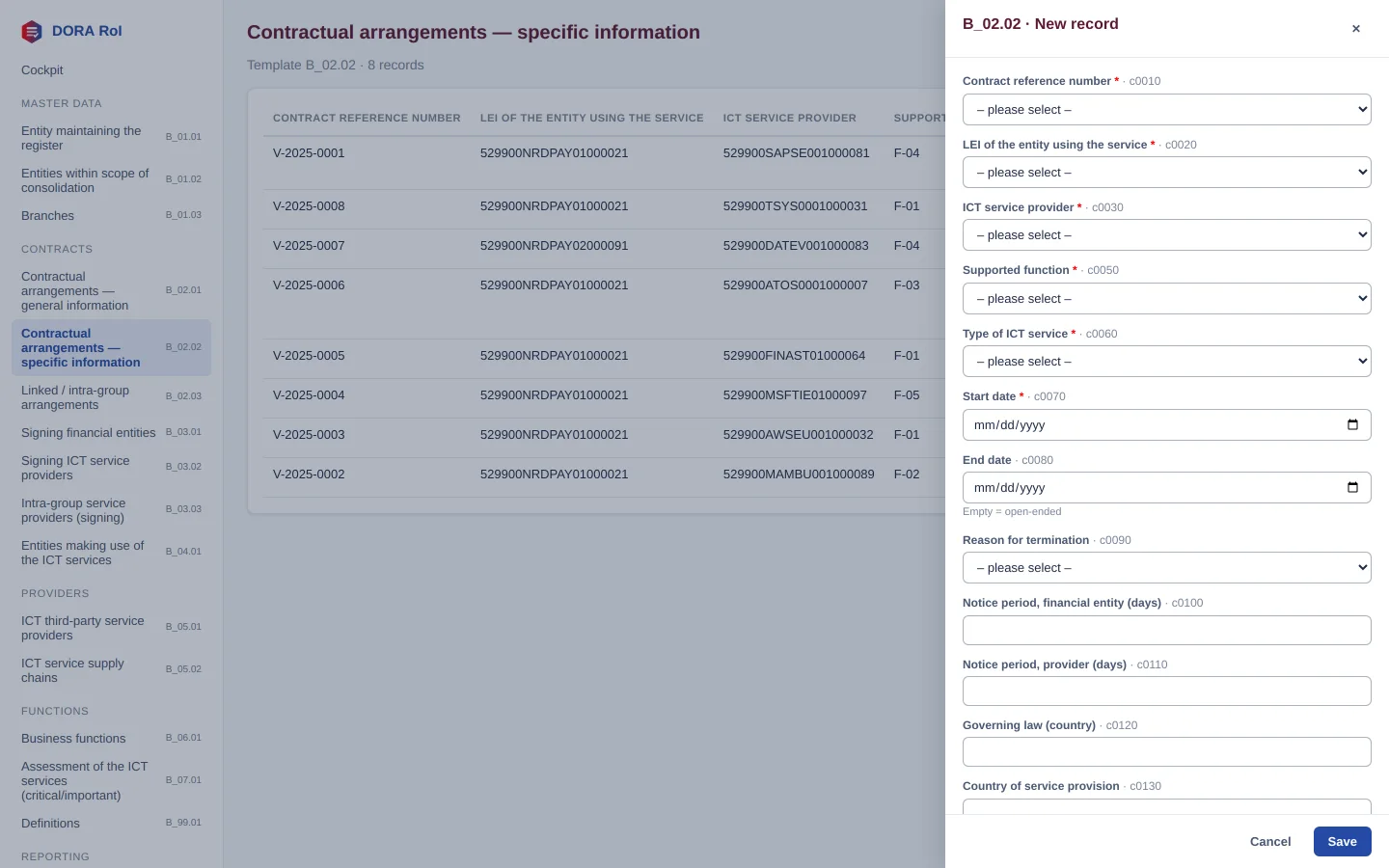Viewport: 1389px width, 868px height.
Task: Click the Cancel button
Action: [x=1270, y=842]
